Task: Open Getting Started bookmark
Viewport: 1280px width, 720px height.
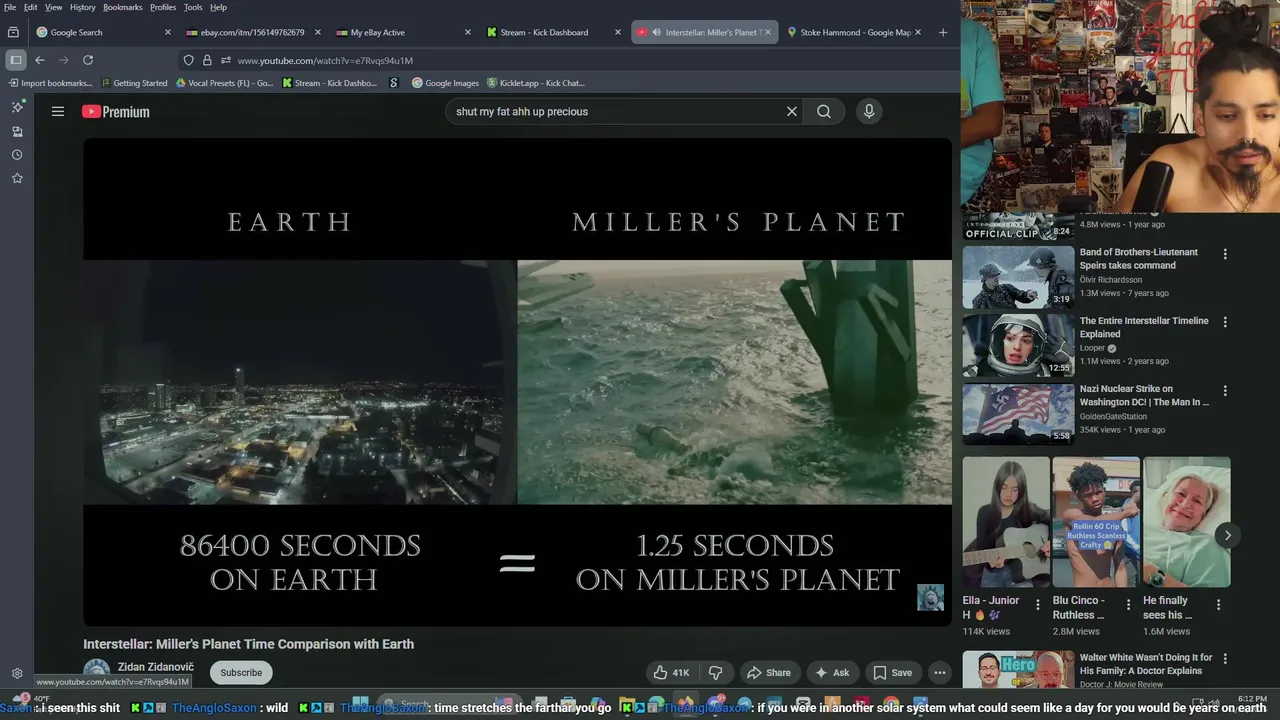Action: (134, 83)
